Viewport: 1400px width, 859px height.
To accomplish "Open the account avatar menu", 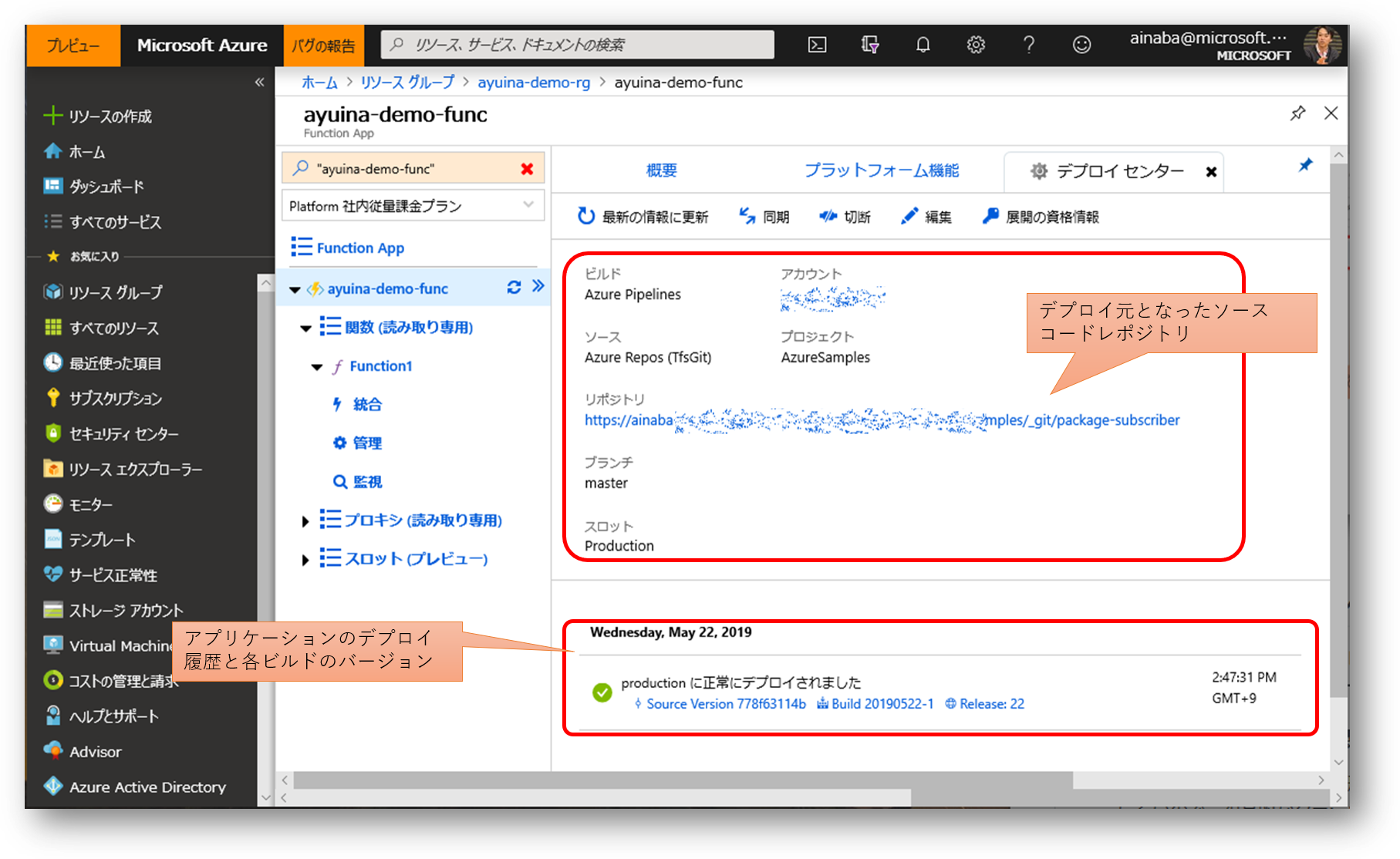I will point(1321,45).
